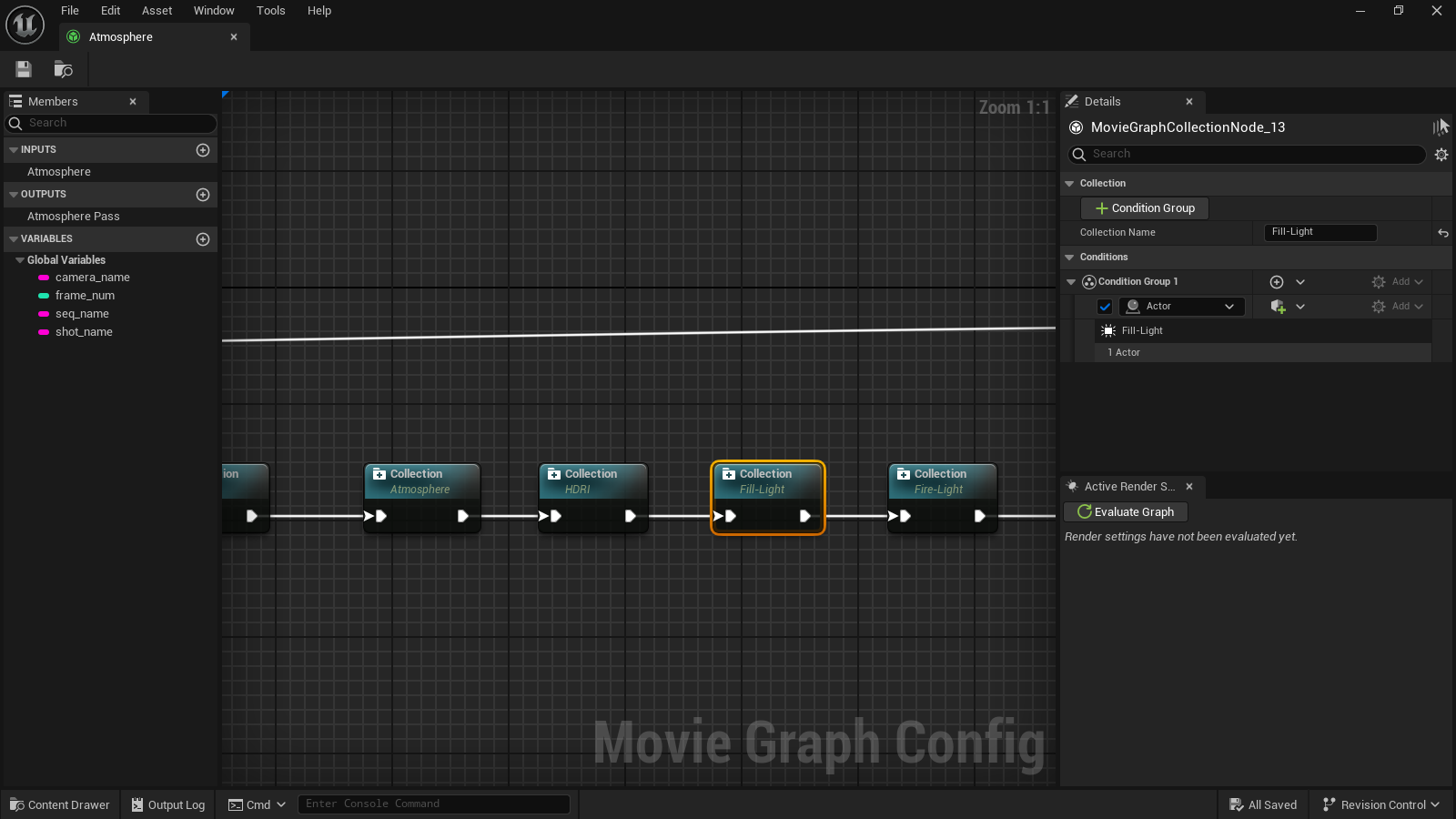1456x819 pixels.
Task: Open the Add menu in Actor condition row
Action: coord(1398,307)
